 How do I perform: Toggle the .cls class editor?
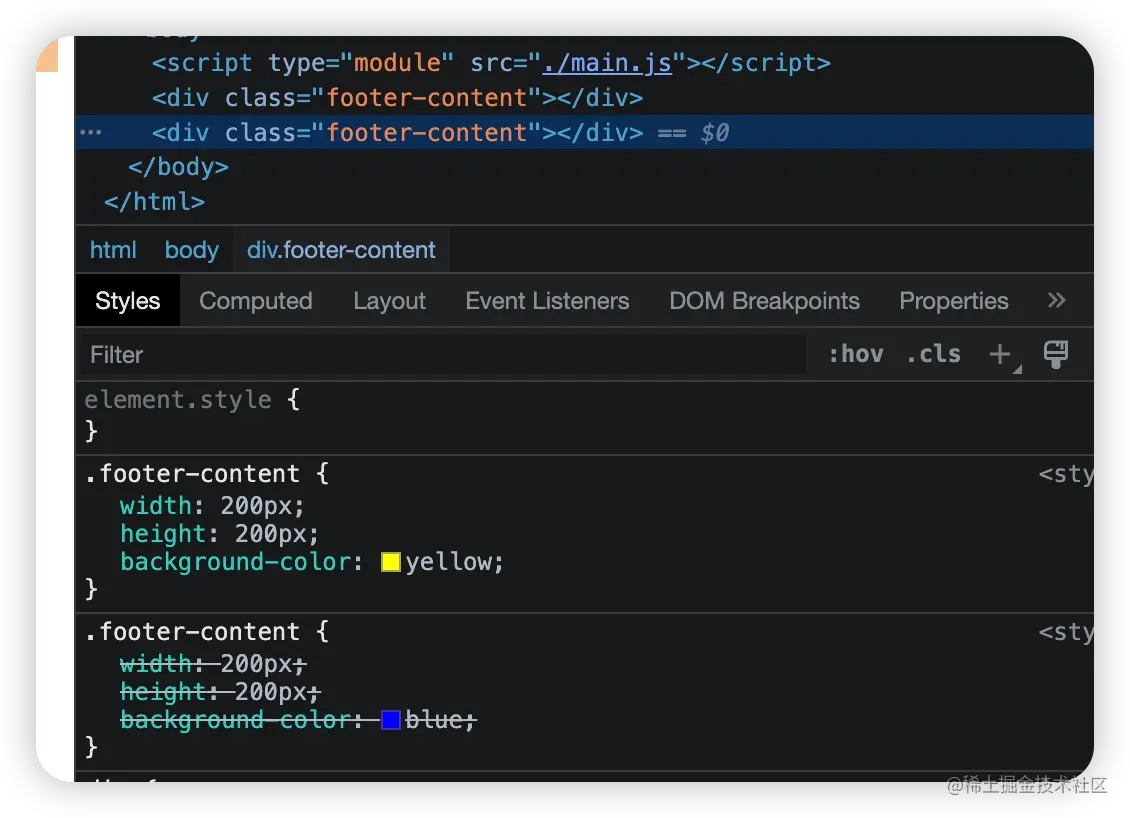(x=933, y=355)
